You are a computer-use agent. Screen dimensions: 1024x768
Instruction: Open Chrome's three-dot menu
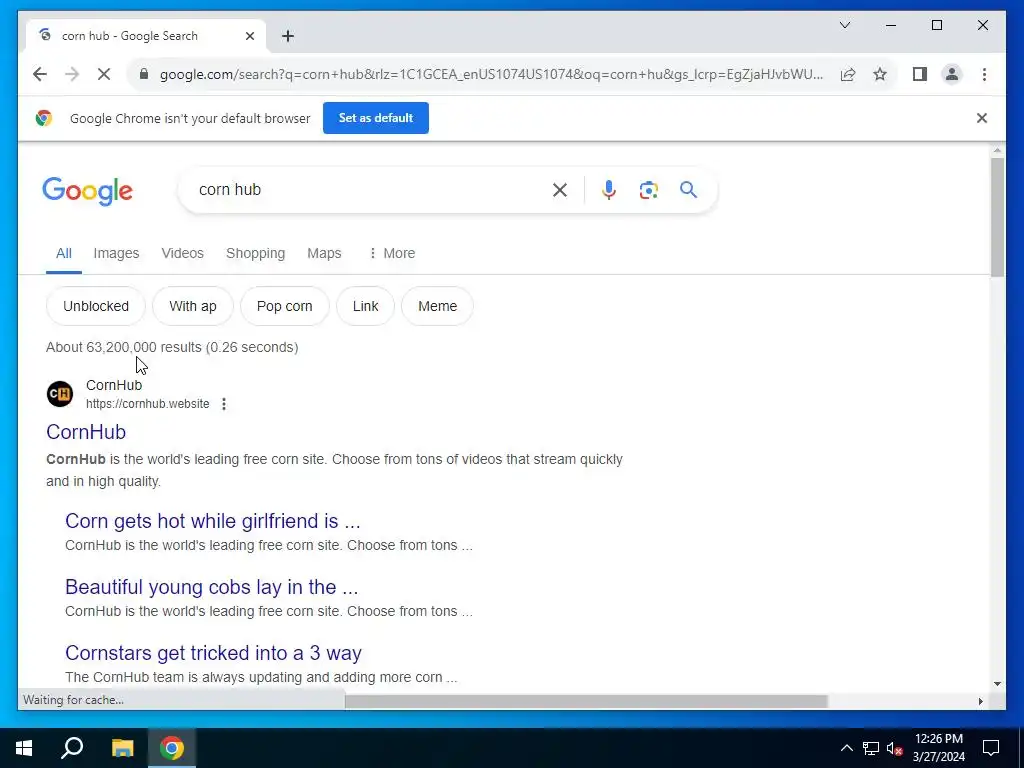(x=984, y=74)
